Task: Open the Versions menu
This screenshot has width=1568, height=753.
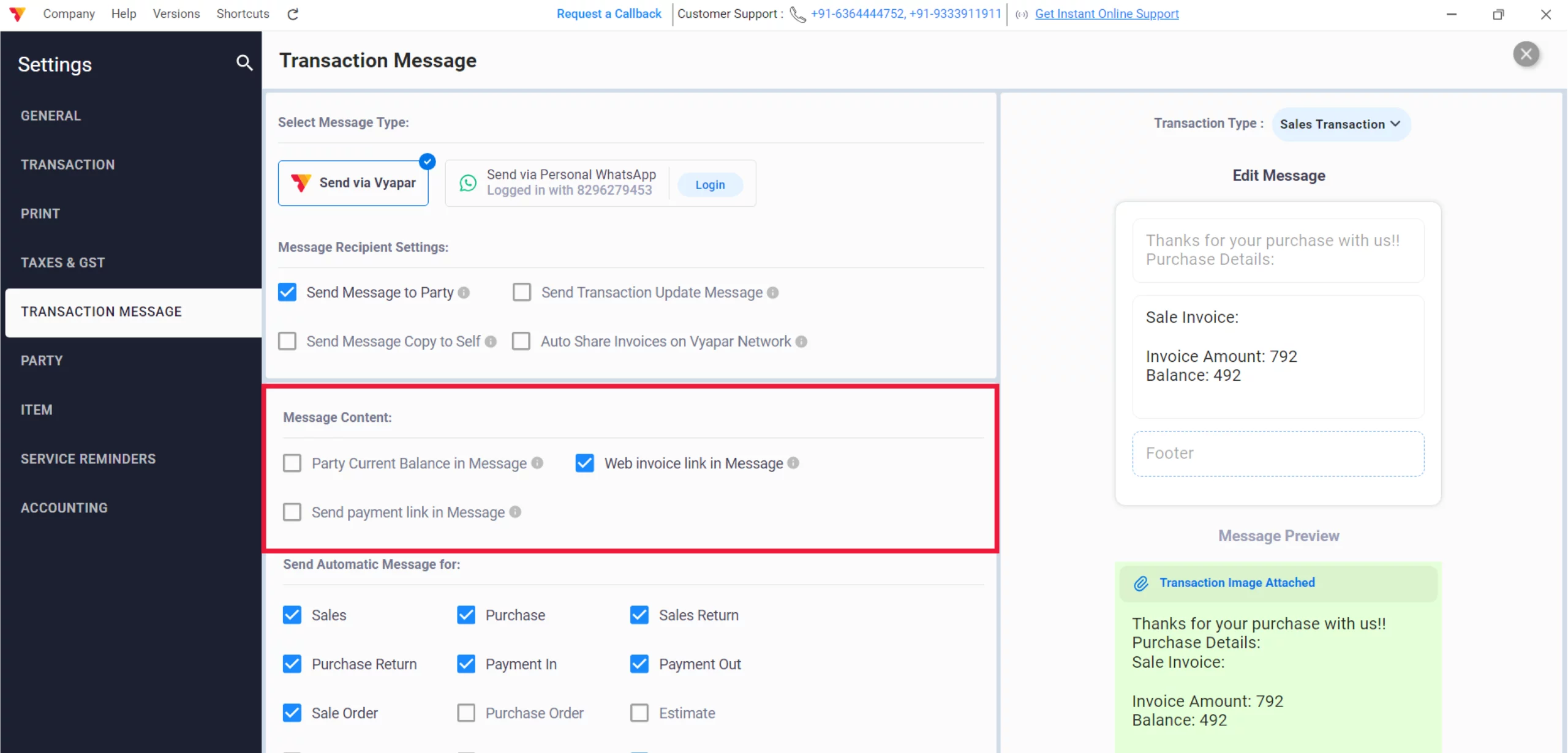Action: click(x=176, y=13)
